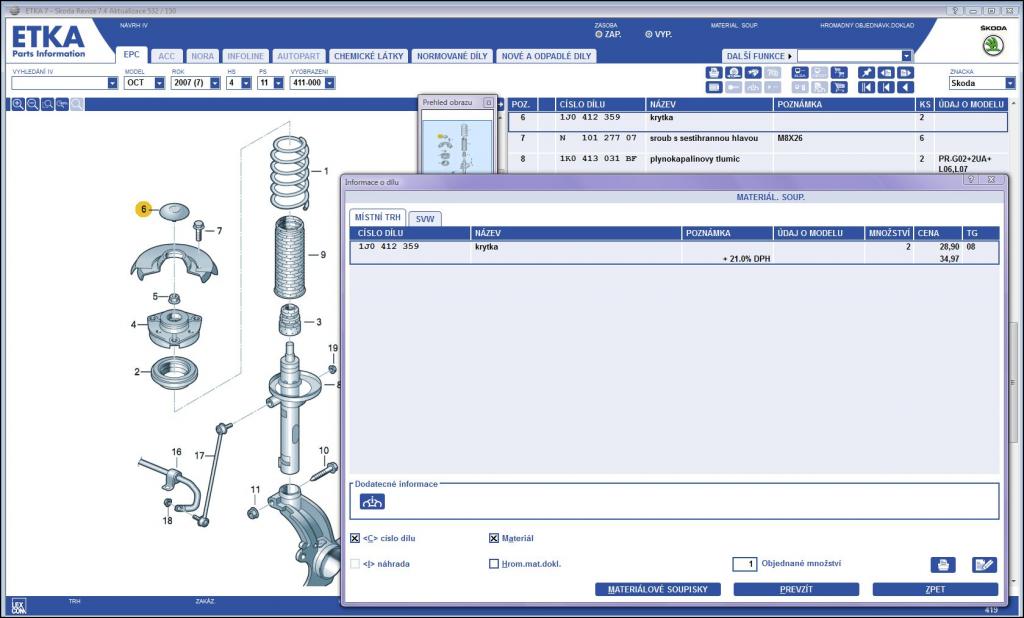Click the single-bar skip-back icon

[886, 87]
